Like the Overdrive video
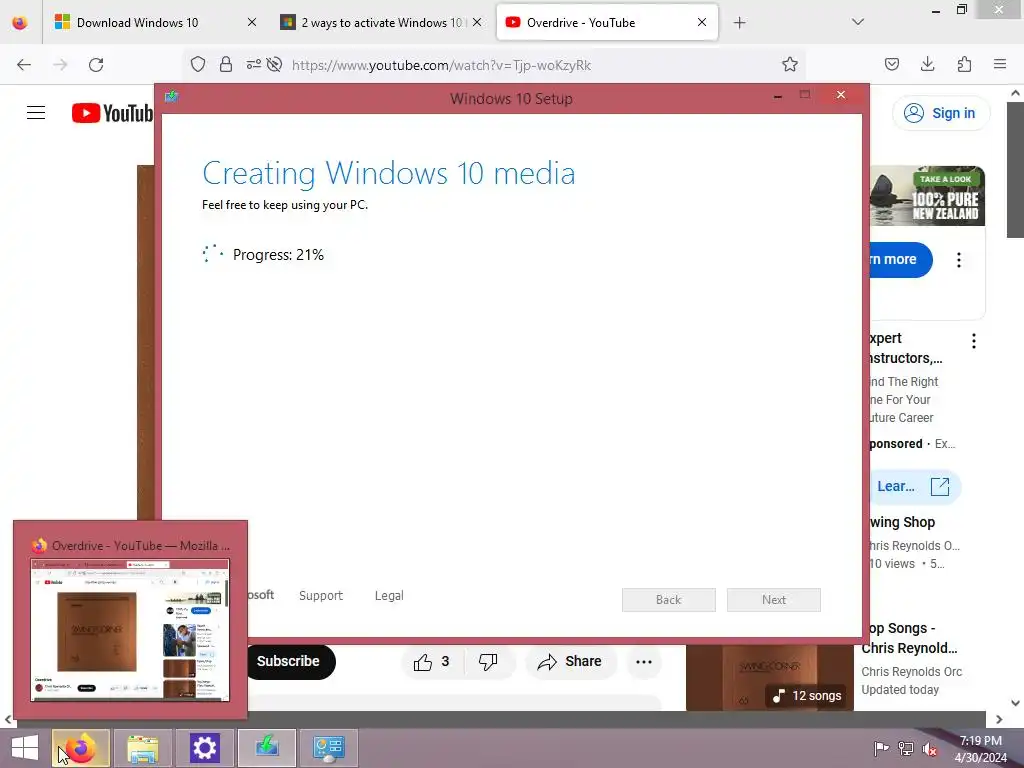 coord(432,662)
